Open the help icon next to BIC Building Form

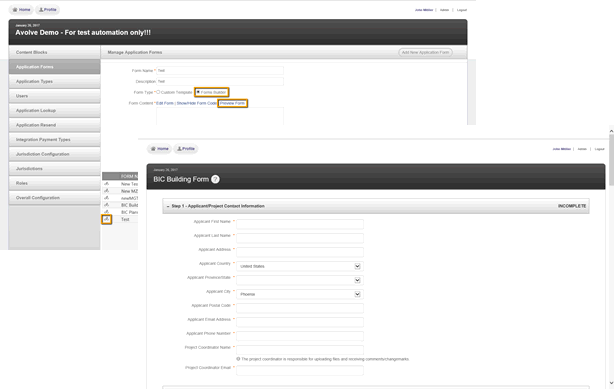click(215, 179)
